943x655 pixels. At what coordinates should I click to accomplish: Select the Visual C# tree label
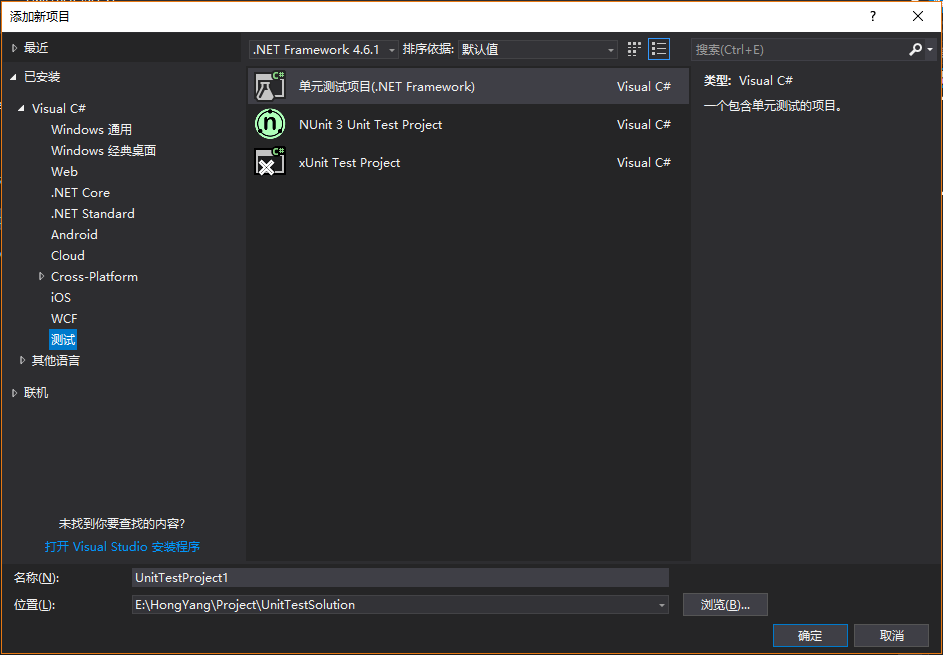(59, 109)
